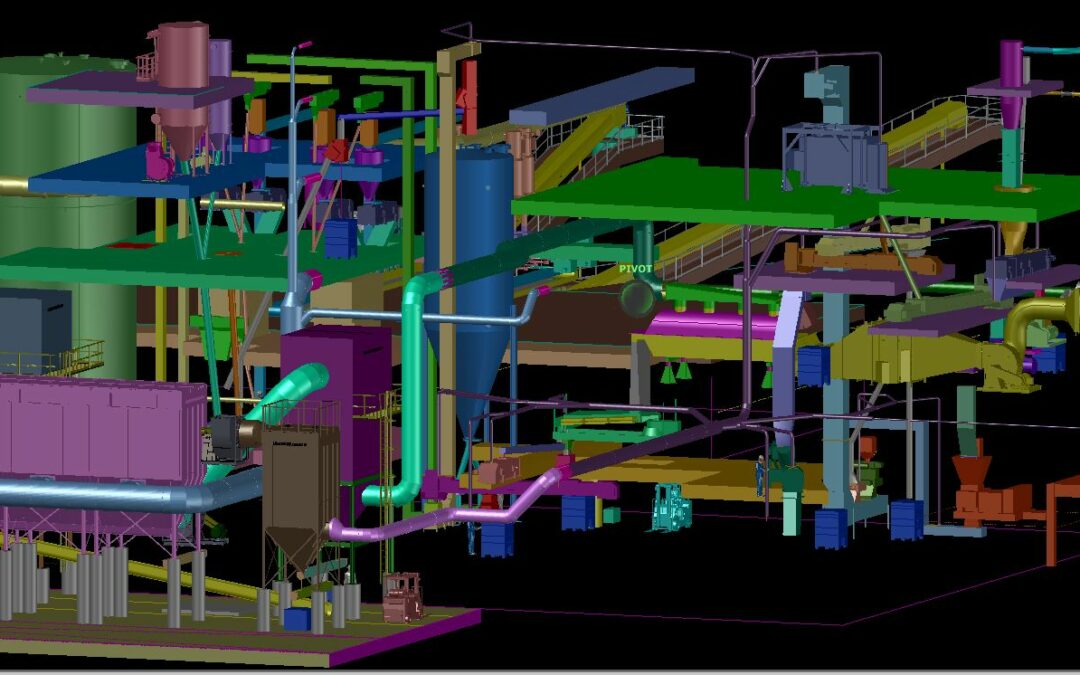
Task: Click the teal elbow duct above the baghouse
Action: click(x=300, y=380)
